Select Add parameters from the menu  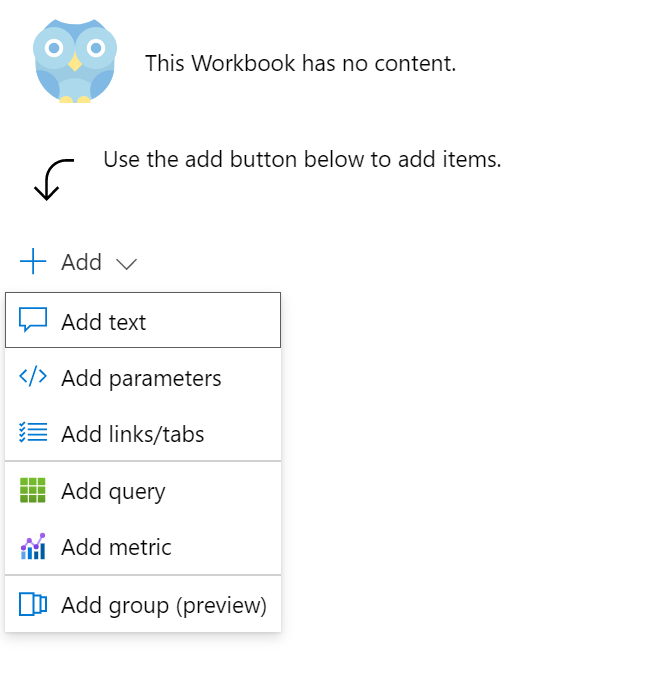(x=141, y=378)
